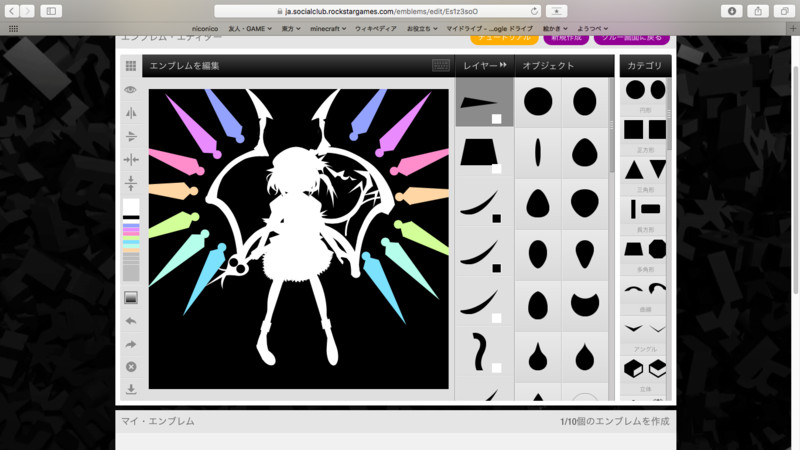Open the keyboard shortcuts icon in editor header
Screen dimensions: 800x450
[441, 65]
